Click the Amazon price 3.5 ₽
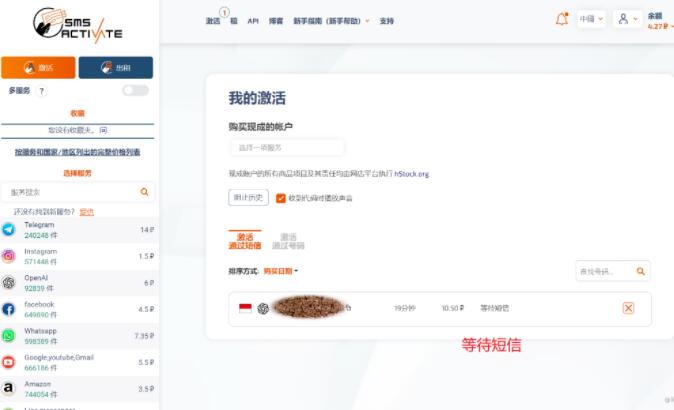The image size is (674, 410). (x=146, y=389)
